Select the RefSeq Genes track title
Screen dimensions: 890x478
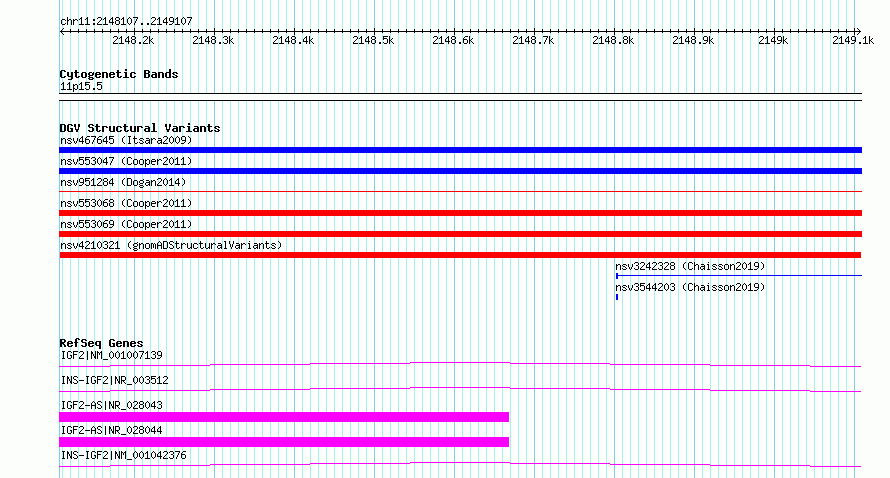[101, 343]
